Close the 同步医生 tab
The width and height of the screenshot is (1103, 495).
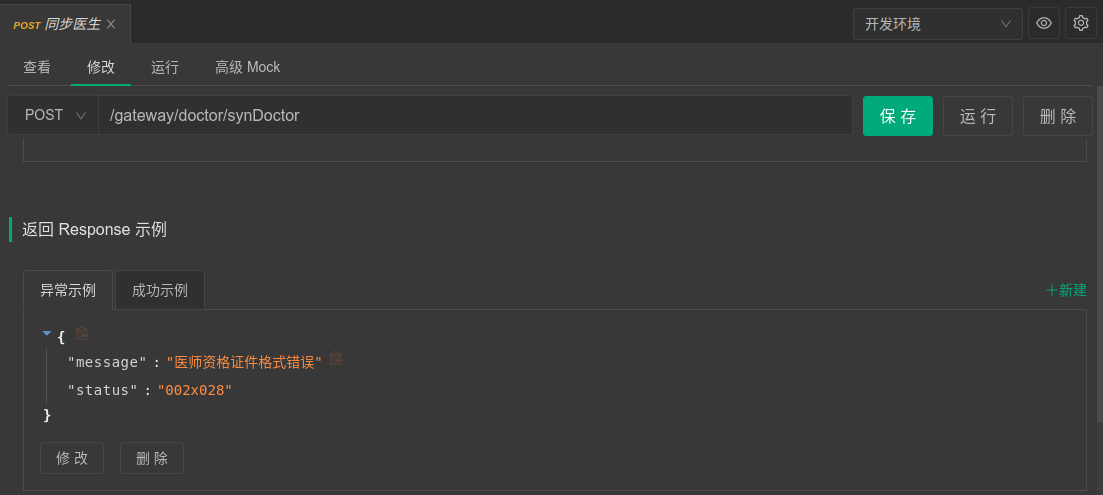[111, 24]
